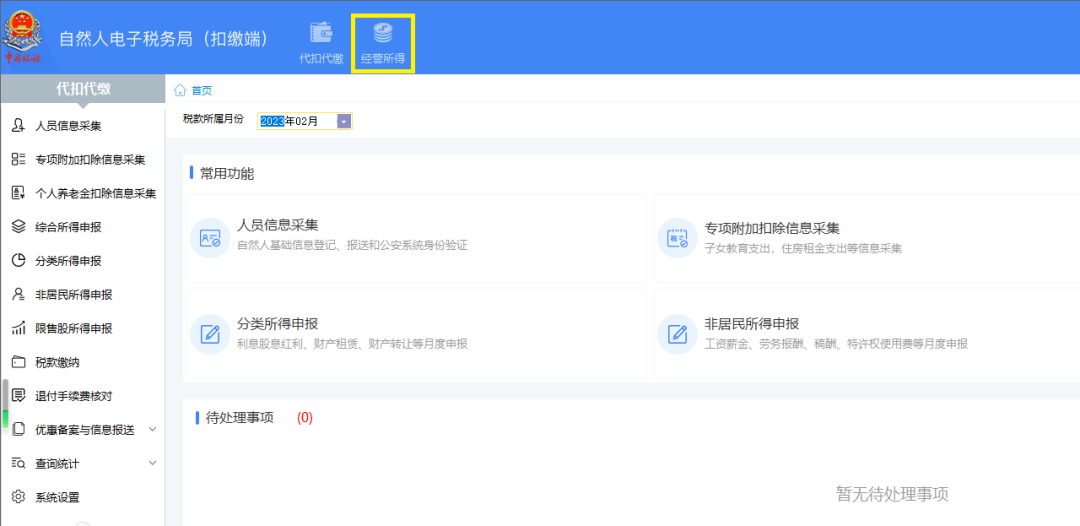Image resolution: width=1080 pixels, height=526 pixels.
Task: Click the tax bureau emblem logo
Action: [x=23, y=37]
